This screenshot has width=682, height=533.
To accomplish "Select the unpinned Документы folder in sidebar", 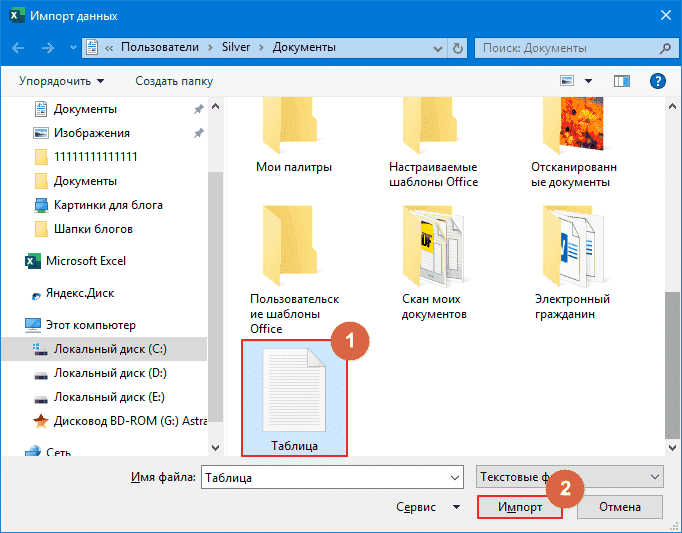I will click(x=85, y=181).
